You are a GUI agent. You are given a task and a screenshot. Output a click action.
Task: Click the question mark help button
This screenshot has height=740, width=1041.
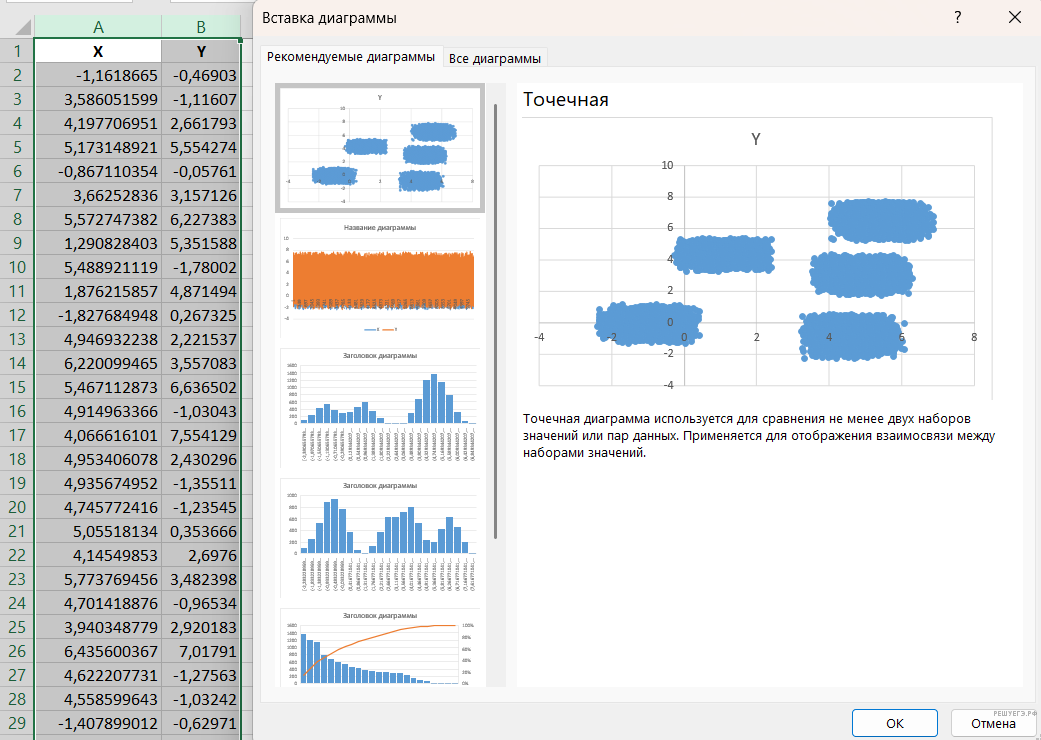click(957, 17)
